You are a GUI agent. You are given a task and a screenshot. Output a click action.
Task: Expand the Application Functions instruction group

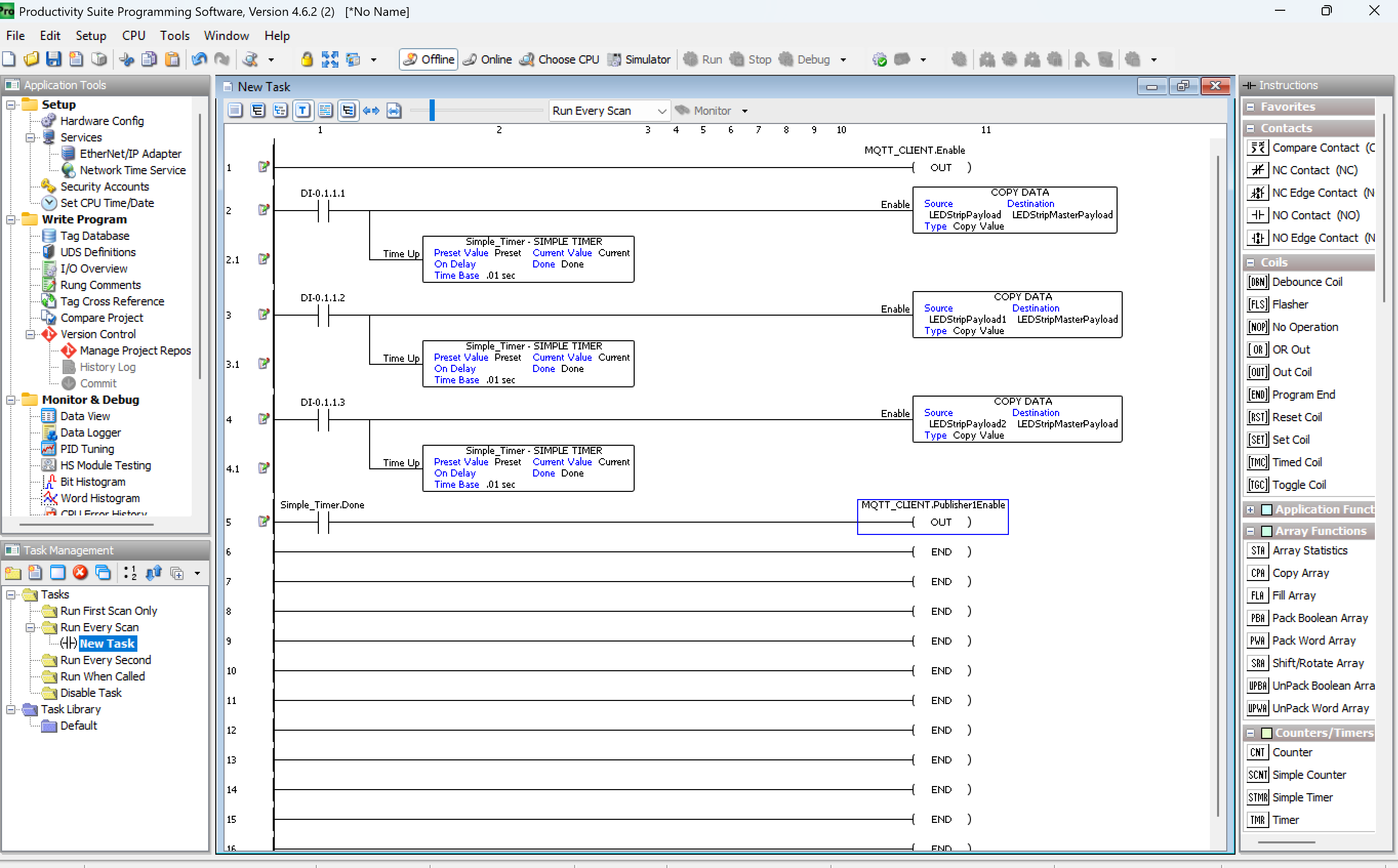[x=1250, y=509]
